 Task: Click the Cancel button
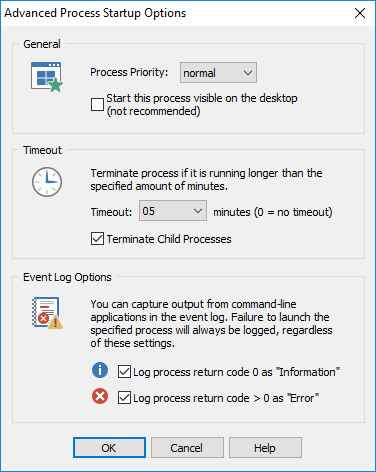(187, 448)
